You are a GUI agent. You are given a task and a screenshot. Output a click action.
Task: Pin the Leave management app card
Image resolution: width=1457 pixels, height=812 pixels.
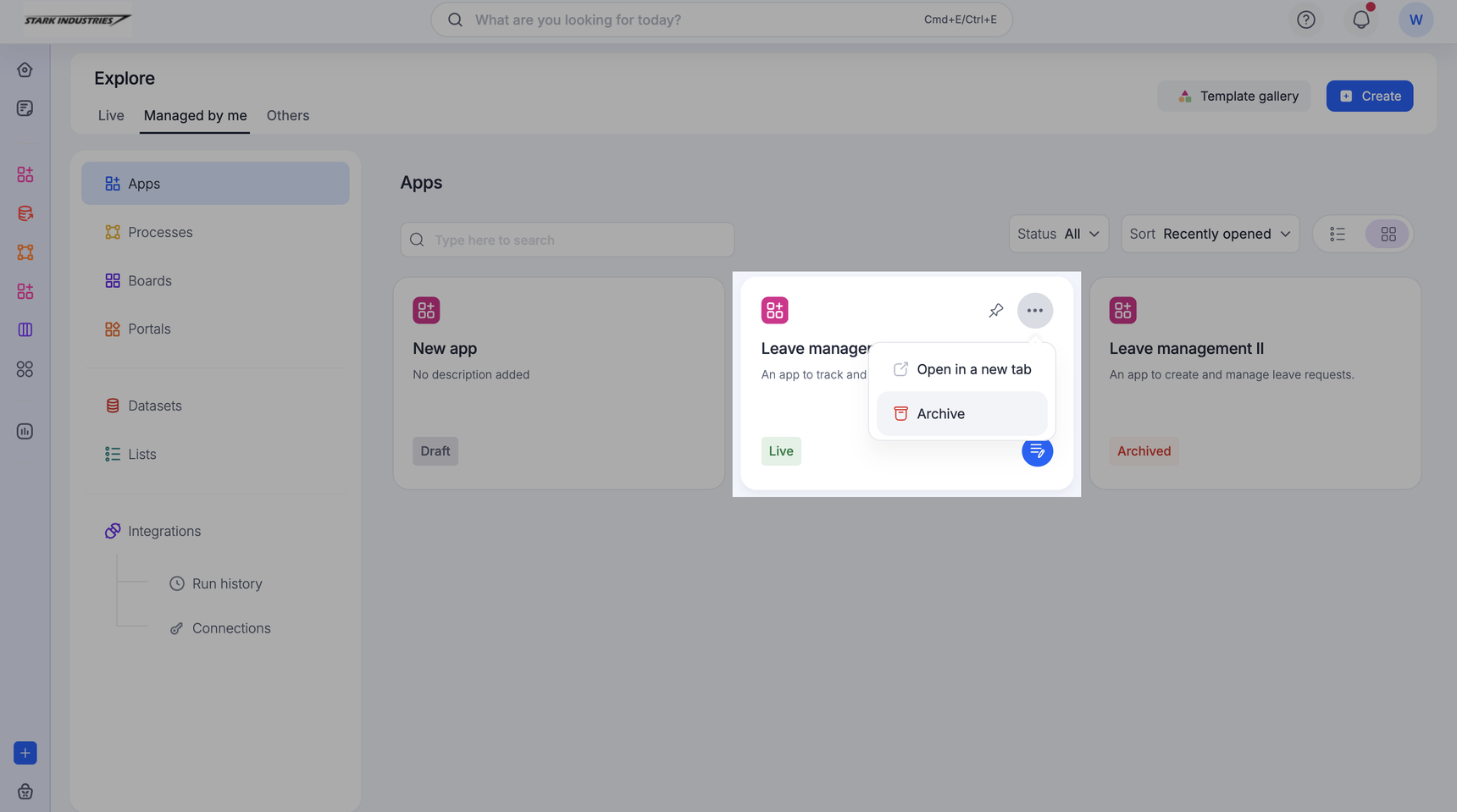[x=995, y=311]
